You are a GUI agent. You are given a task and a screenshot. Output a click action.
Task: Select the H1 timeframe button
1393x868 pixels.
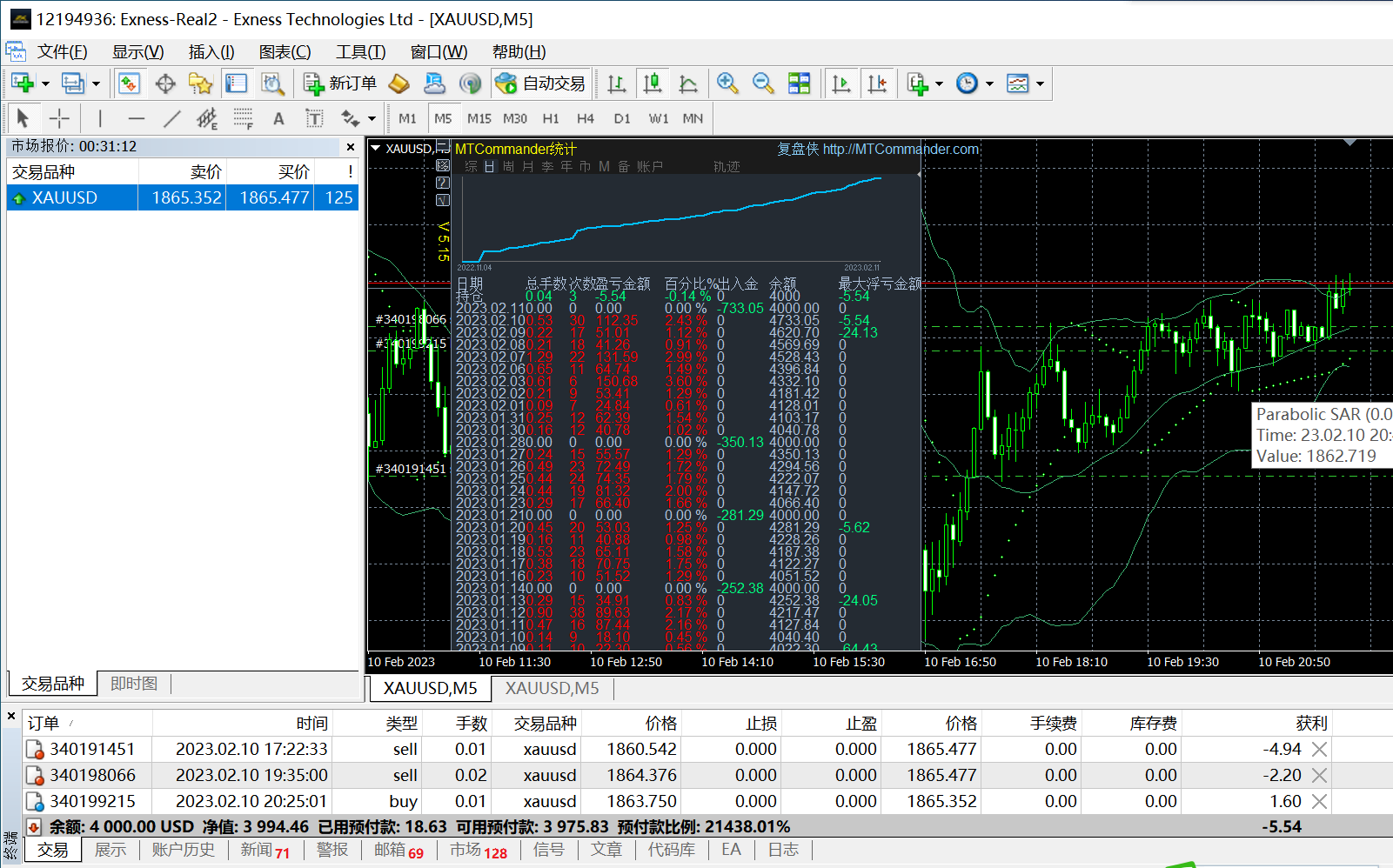tap(551, 118)
